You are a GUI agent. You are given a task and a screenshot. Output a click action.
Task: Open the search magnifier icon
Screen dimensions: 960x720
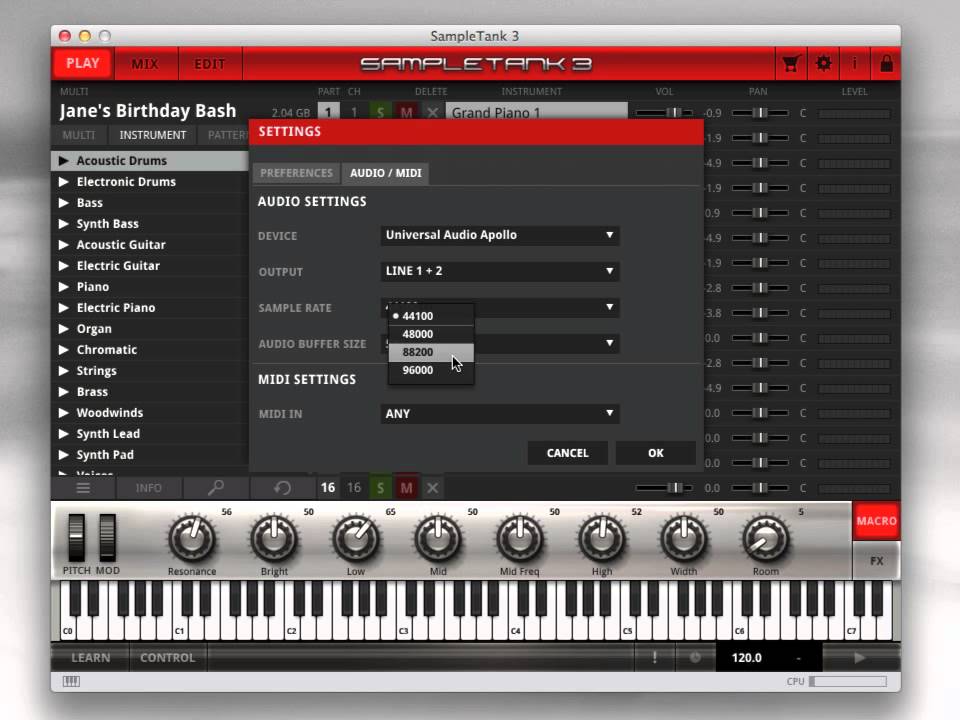(216, 488)
